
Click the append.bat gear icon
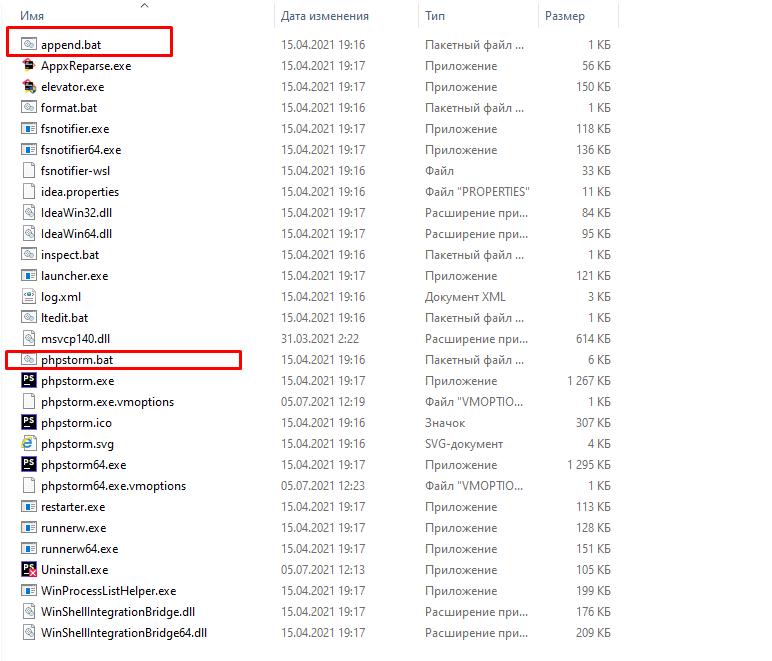click(29, 45)
